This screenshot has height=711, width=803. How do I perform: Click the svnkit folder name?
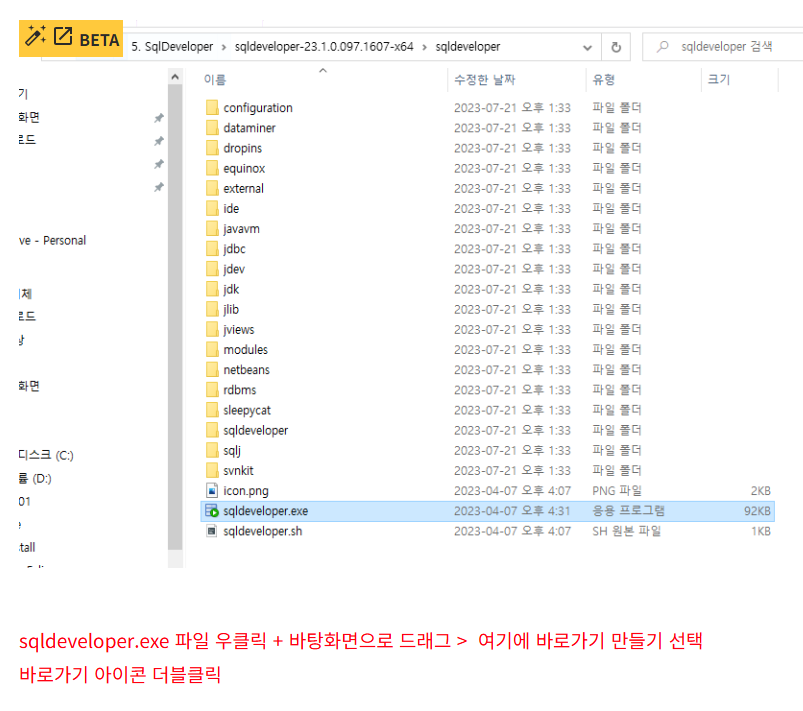[239, 470]
